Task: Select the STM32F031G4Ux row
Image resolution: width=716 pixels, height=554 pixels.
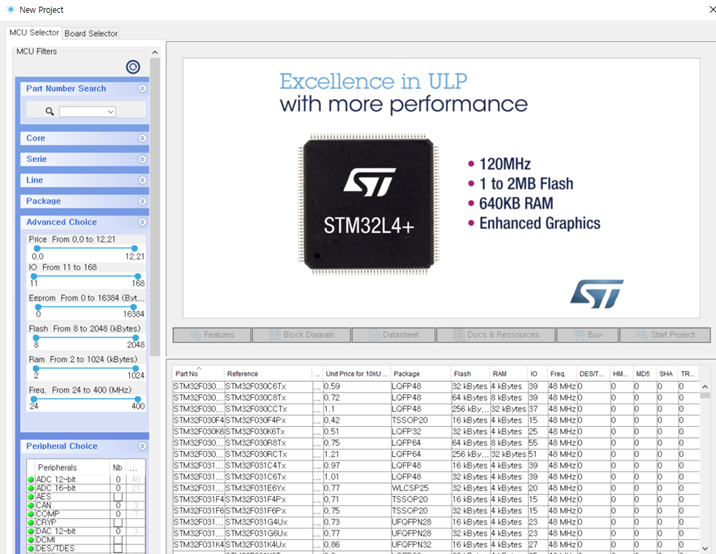Action: click(x=436, y=522)
